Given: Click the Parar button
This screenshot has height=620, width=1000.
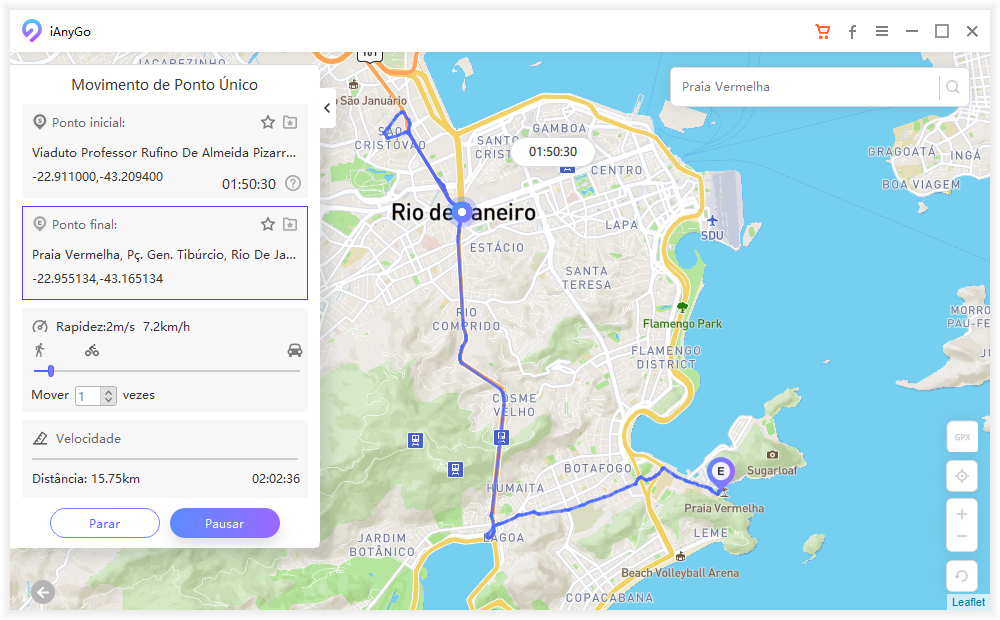Looking at the screenshot, I should (105, 523).
